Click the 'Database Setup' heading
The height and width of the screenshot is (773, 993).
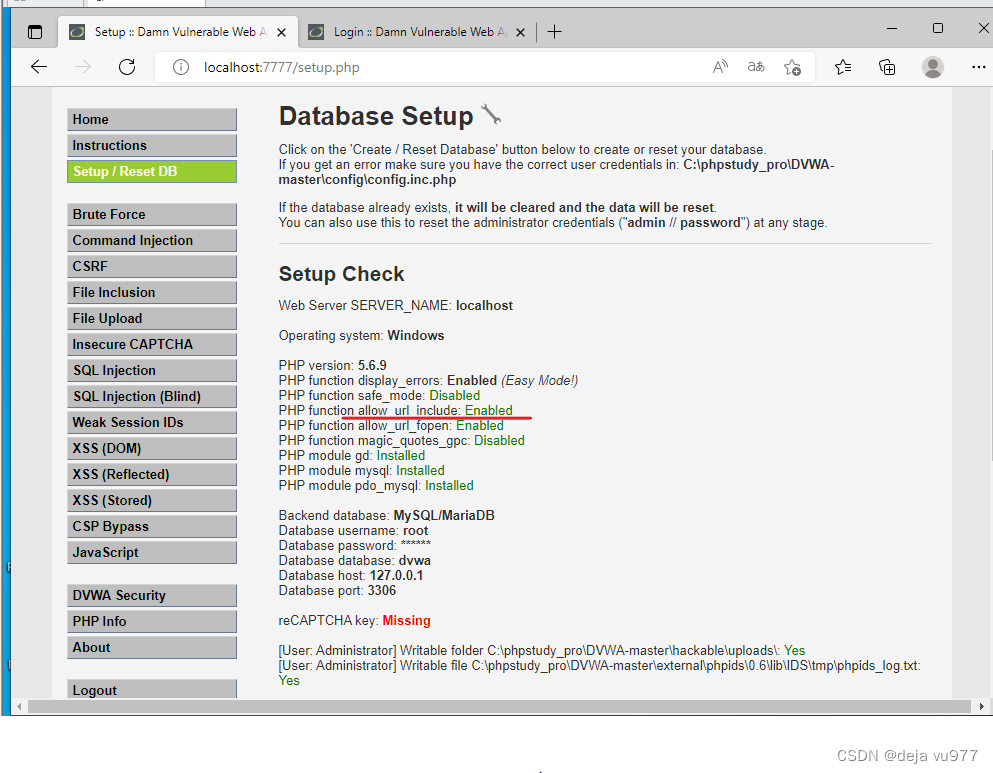[376, 116]
